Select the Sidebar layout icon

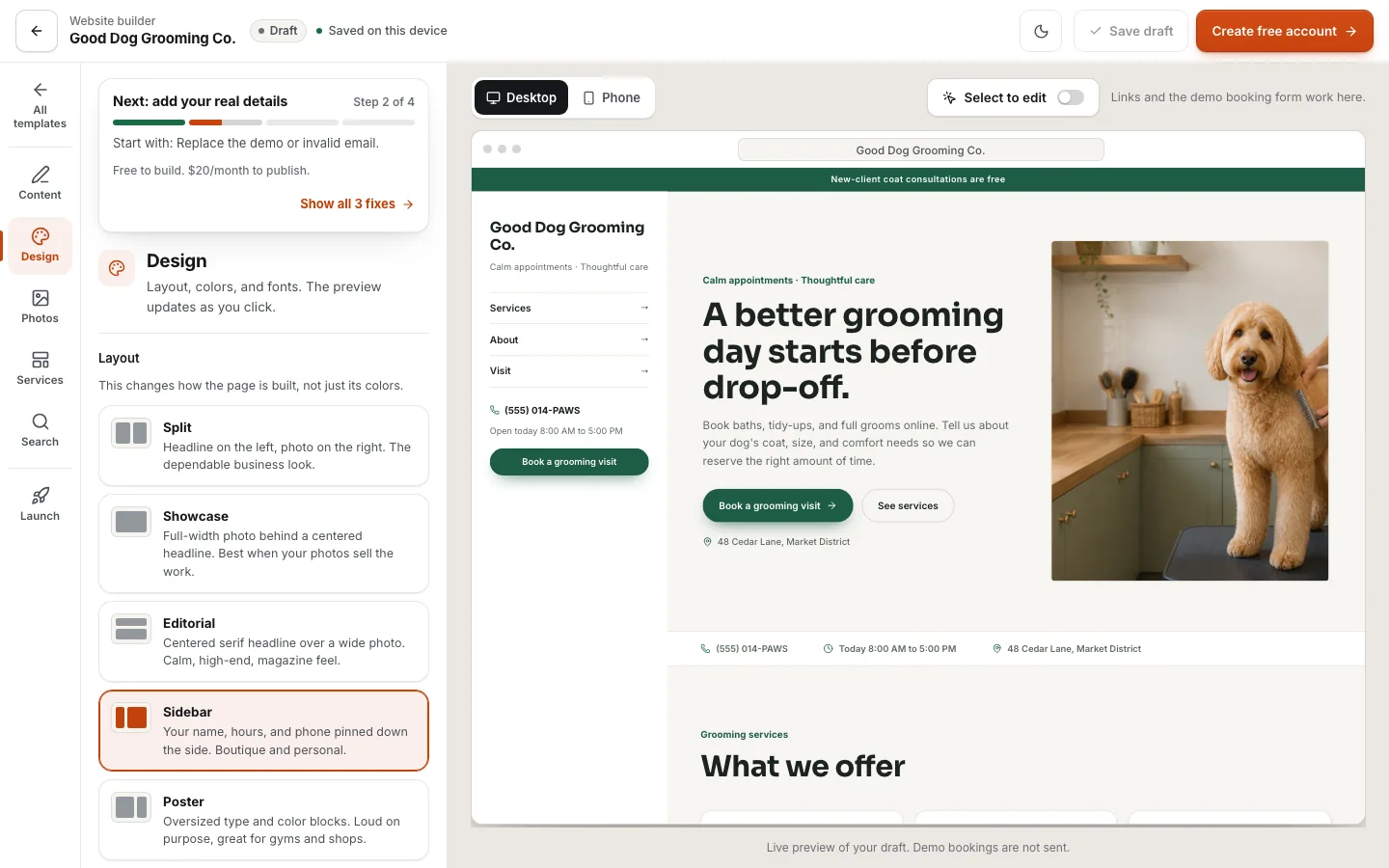(x=131, y=718)
